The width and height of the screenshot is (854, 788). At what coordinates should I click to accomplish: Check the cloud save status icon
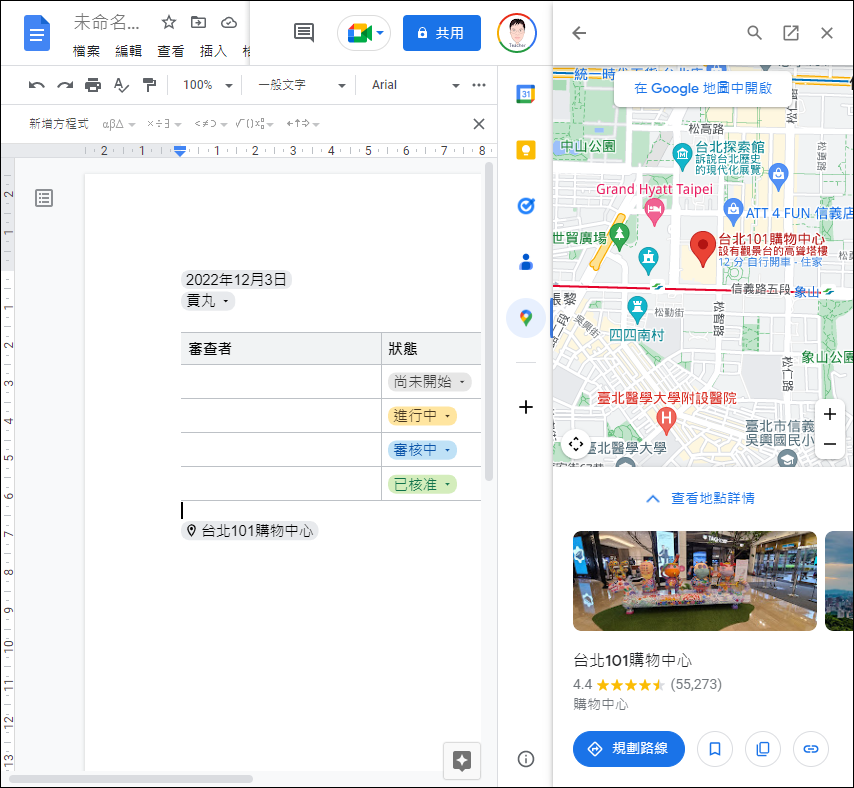click(229, 22)
